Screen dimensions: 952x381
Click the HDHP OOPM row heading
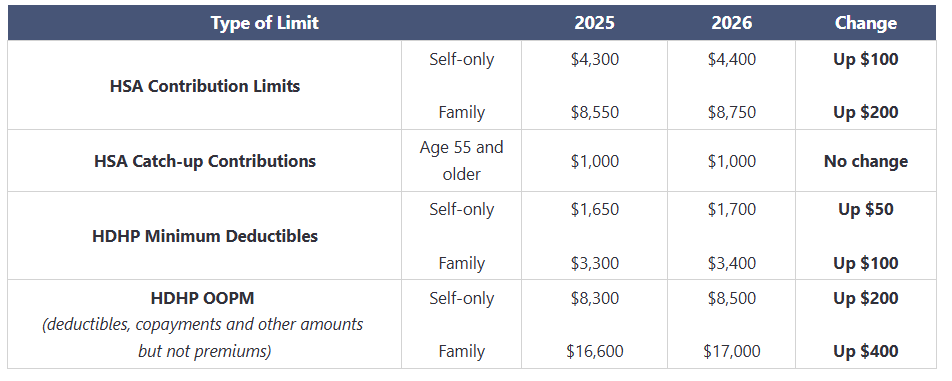click(x=202, y=298)
